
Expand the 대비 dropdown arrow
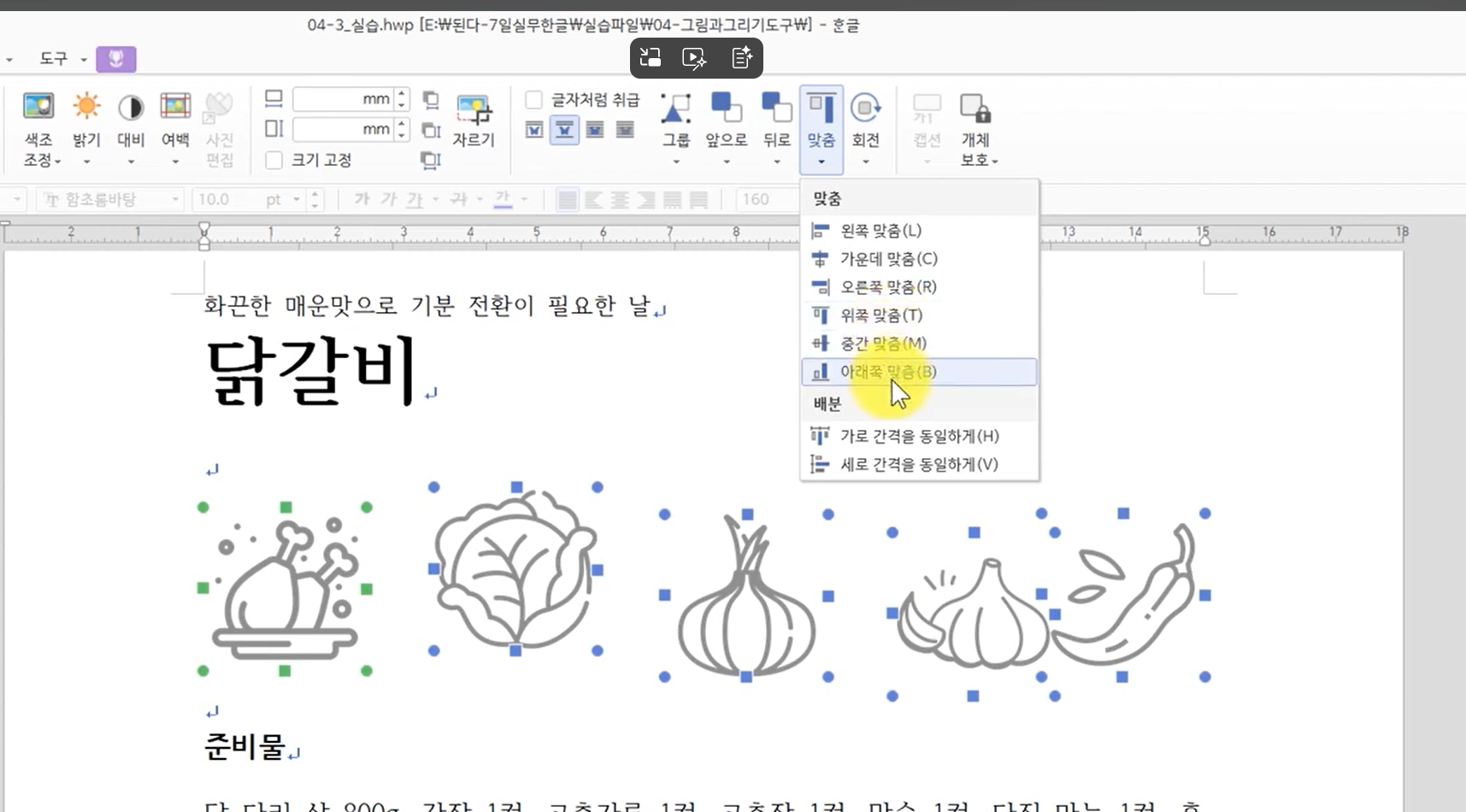pyautogui.click(x=131, y=162)
